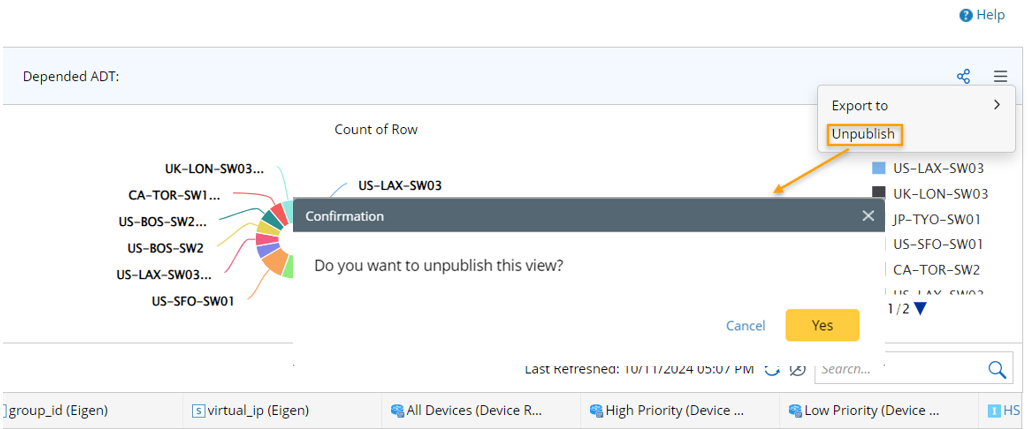Click the Cancel link
Viewport: 1028px width, 429px height.
pyautogui.click(x=745, y=325)
